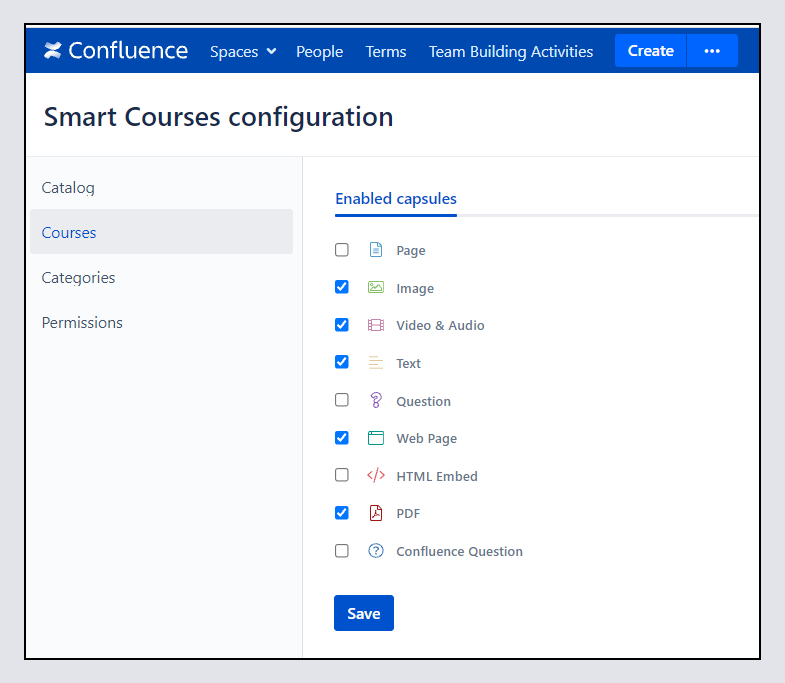Click the Video & Audio film icon
This screenshot has height=683, width=785.
(x=376, y=325)
